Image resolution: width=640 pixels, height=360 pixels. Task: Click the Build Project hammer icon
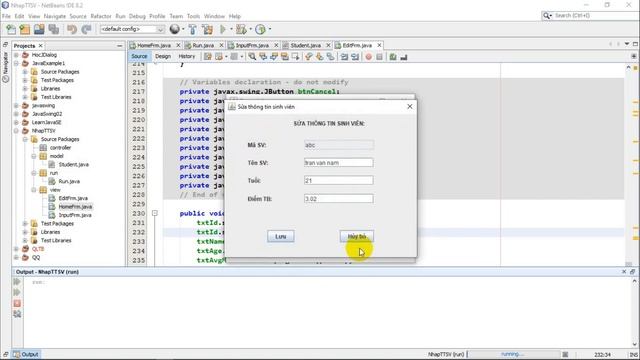pyautogui.click(x=193, y=29)
